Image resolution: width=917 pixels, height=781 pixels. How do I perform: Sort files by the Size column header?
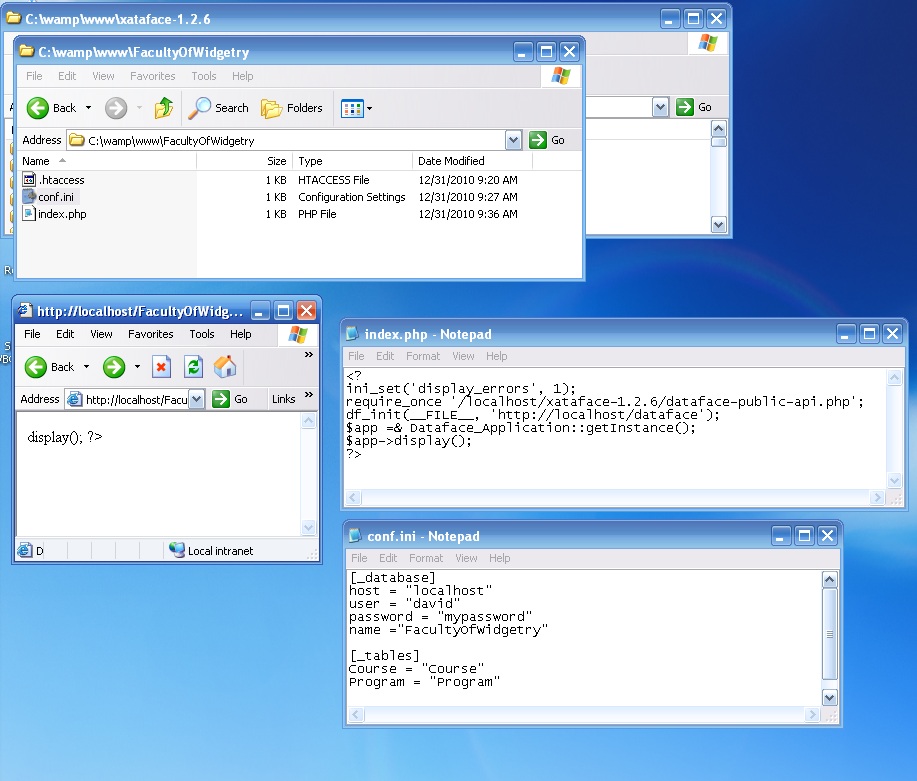(x=244, y=161)
